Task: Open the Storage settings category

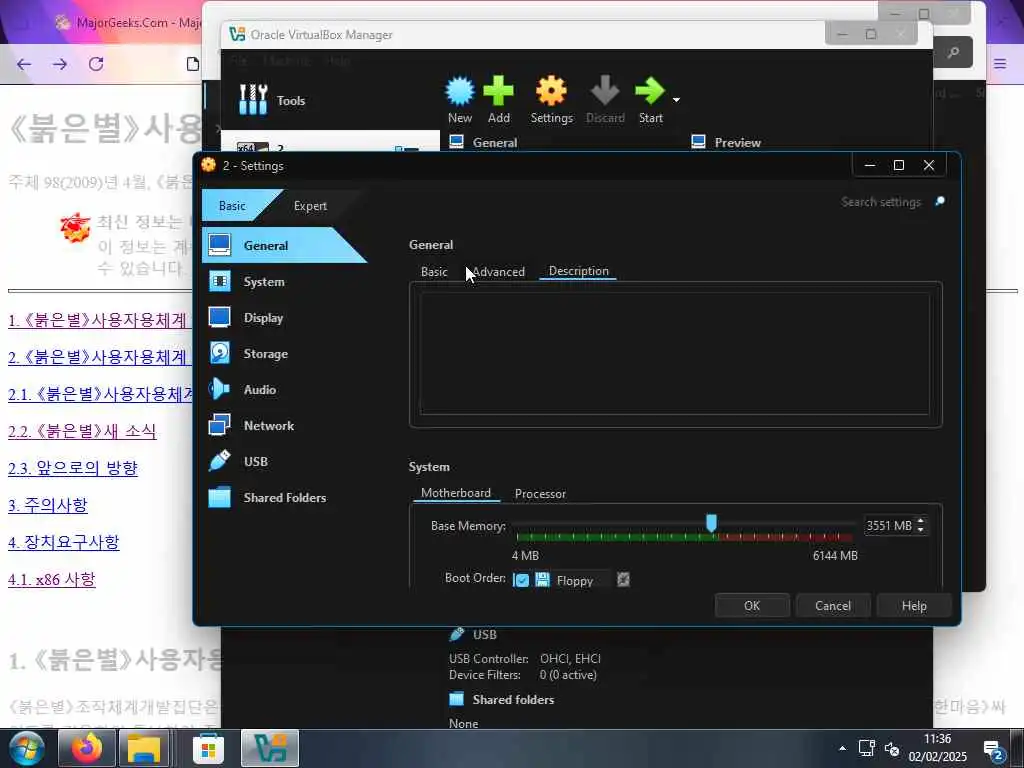Action: [265, 353]
